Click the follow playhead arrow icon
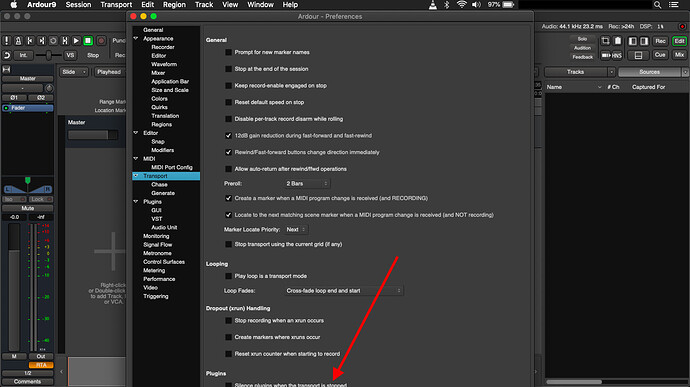 606,55
